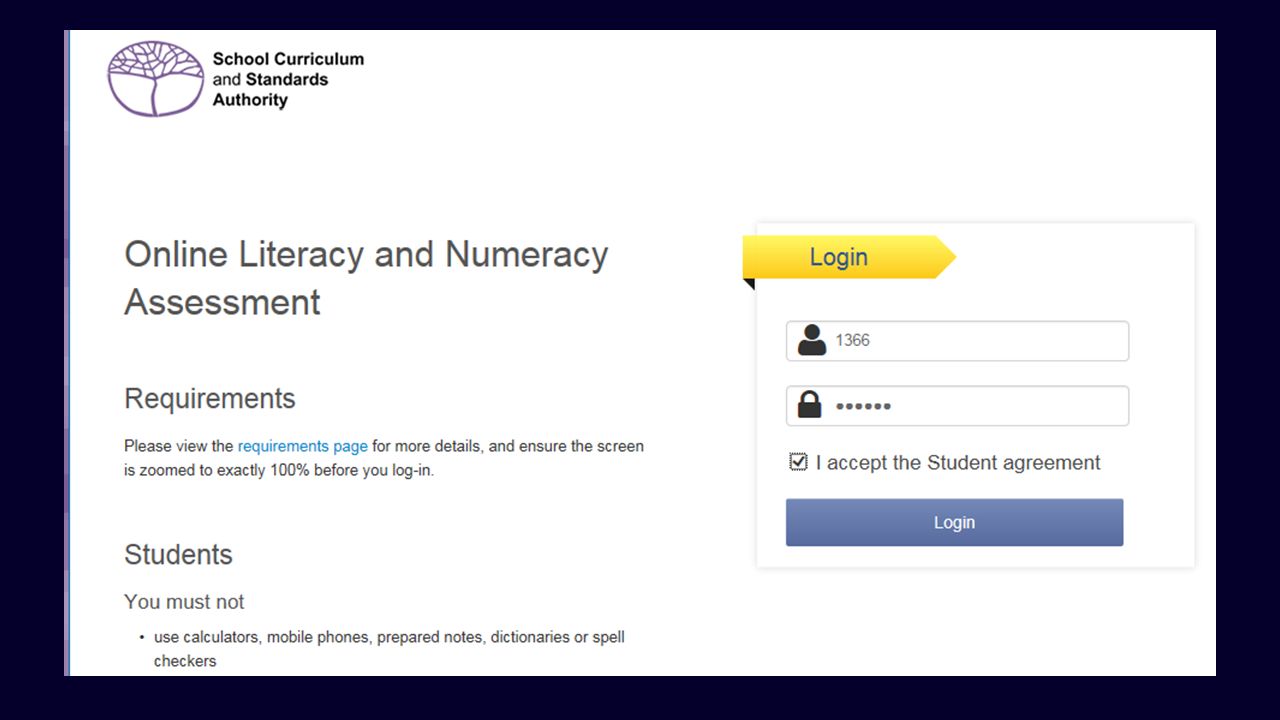Click the 1366 username text
Viewport: 1280px width, 720px height.
point(852,340)
